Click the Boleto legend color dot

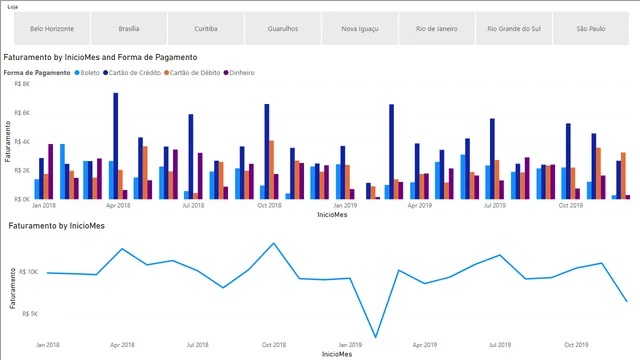tap(77, 73)
